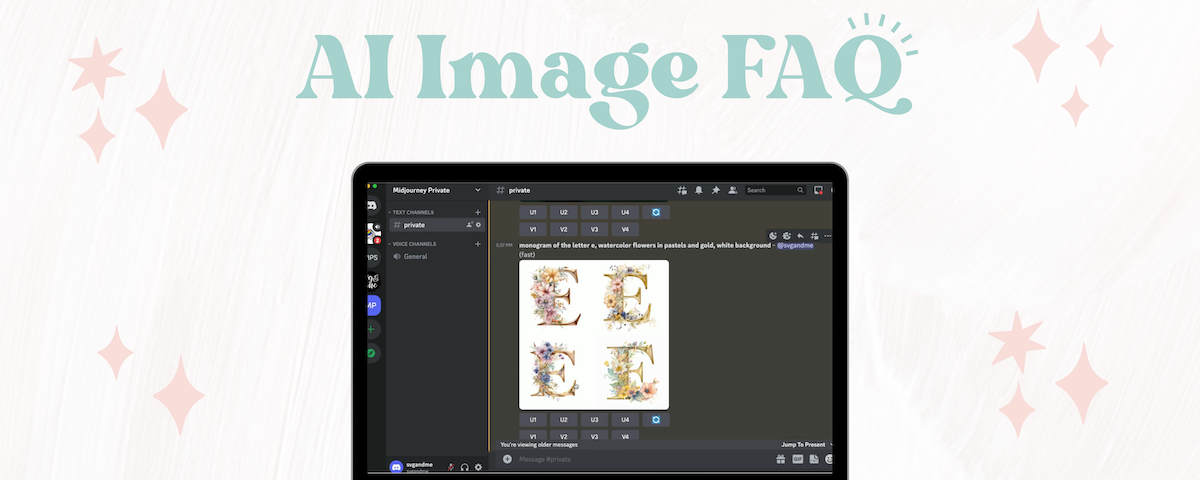Select the private text channel
Image resolution: width=1200 pixels, height=480 pixels.
coord(436,225)
